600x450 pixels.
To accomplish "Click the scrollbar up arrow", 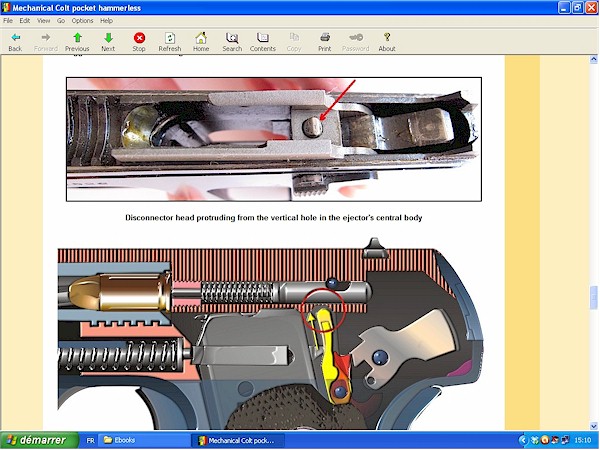I will (x=593, y=59).
